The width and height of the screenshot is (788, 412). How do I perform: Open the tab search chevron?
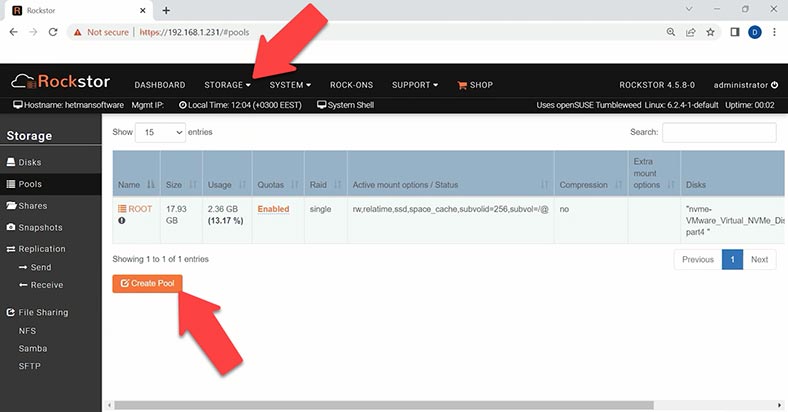689,9
